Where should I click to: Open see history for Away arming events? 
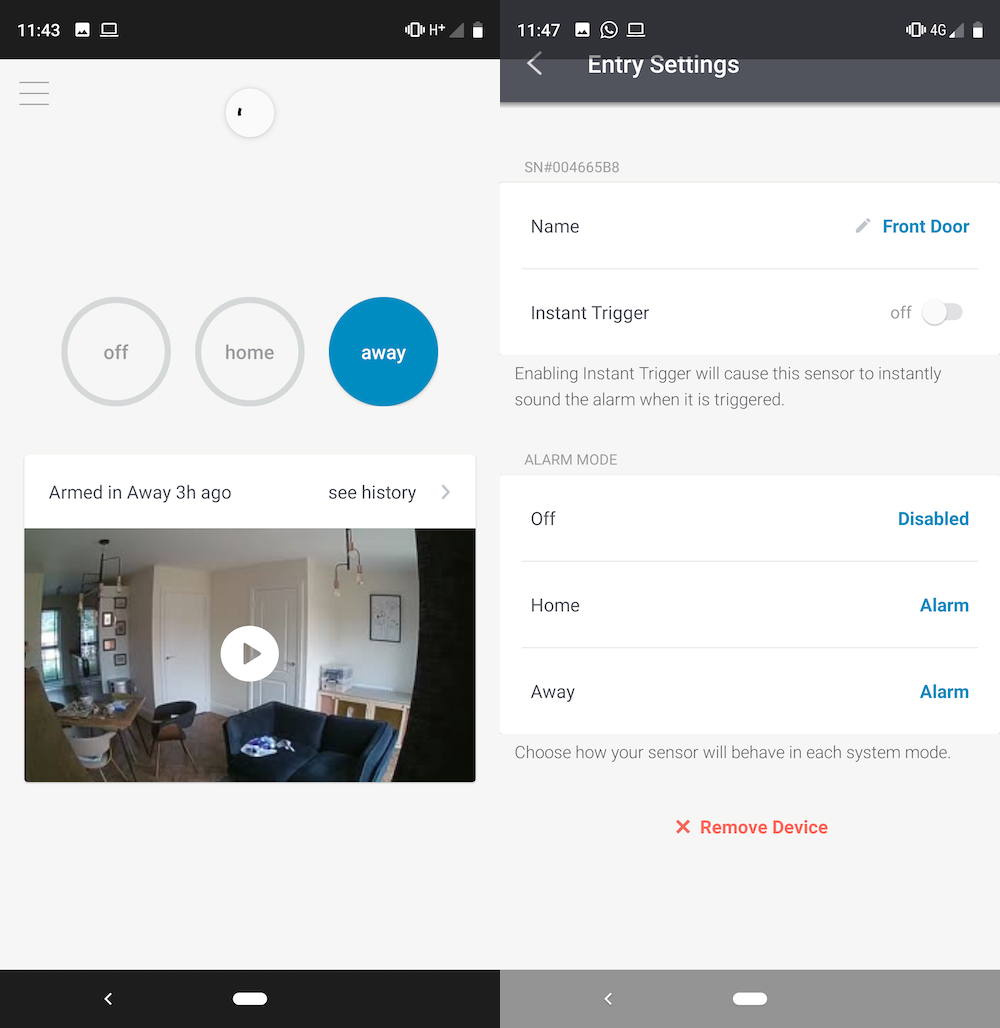tap(371, 492)
